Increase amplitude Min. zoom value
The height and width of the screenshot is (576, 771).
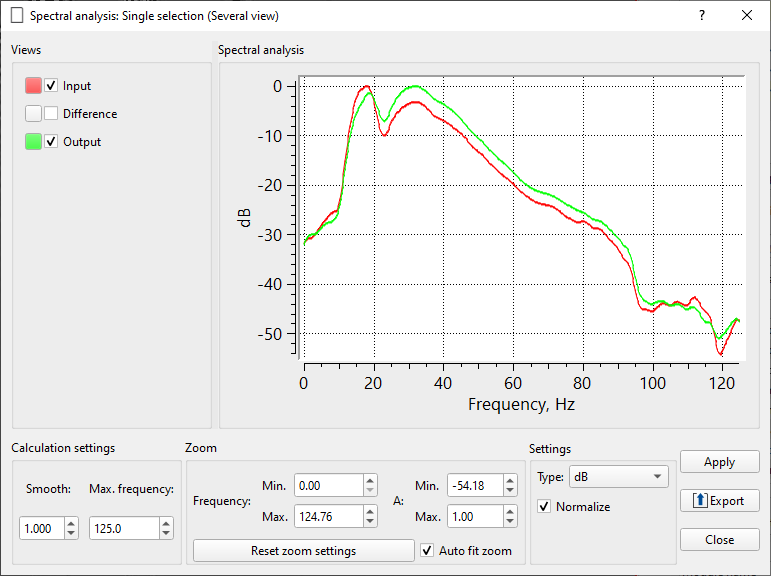pos(511,480)
